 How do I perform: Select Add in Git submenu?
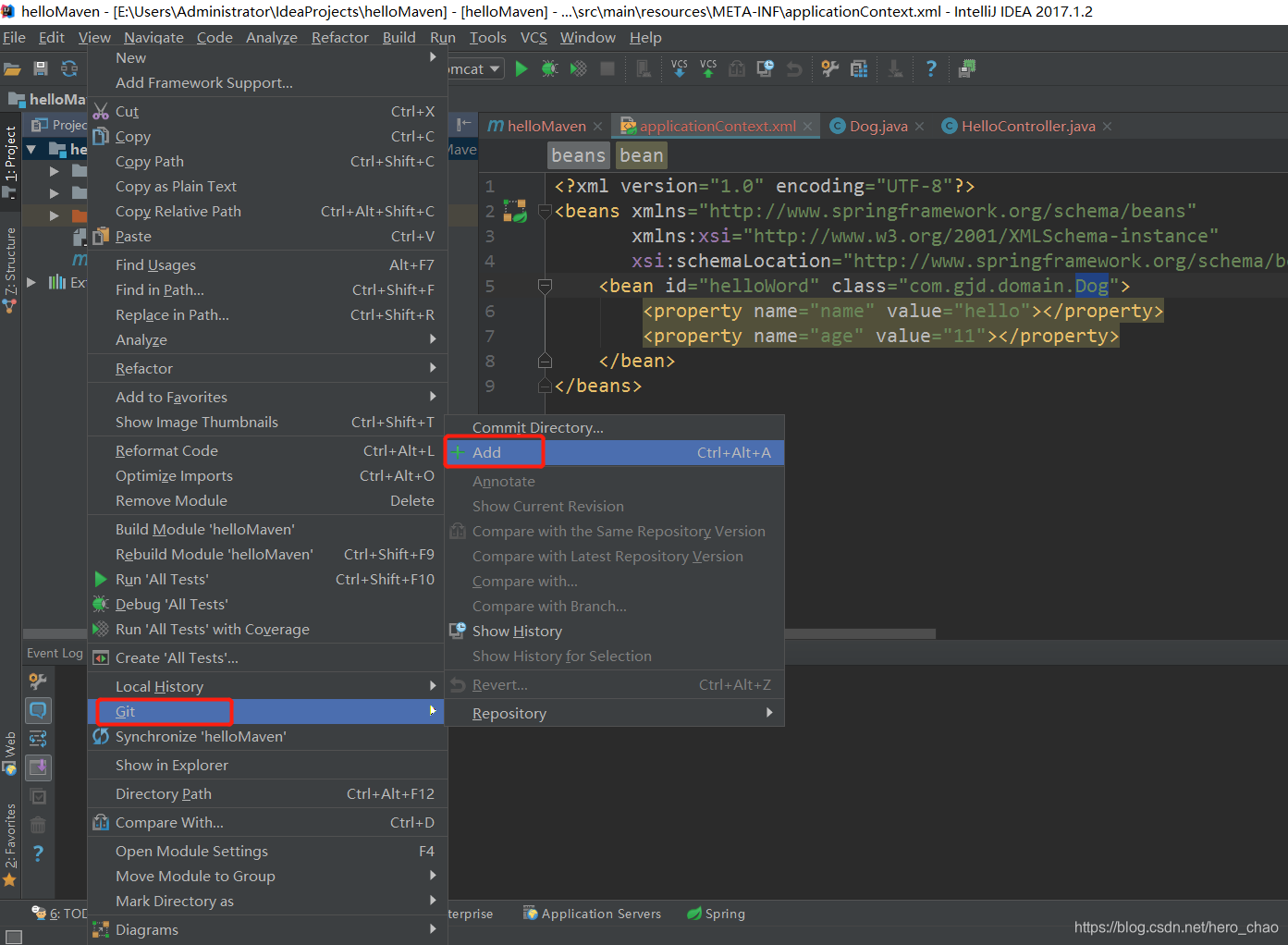[x=614, y=453]
